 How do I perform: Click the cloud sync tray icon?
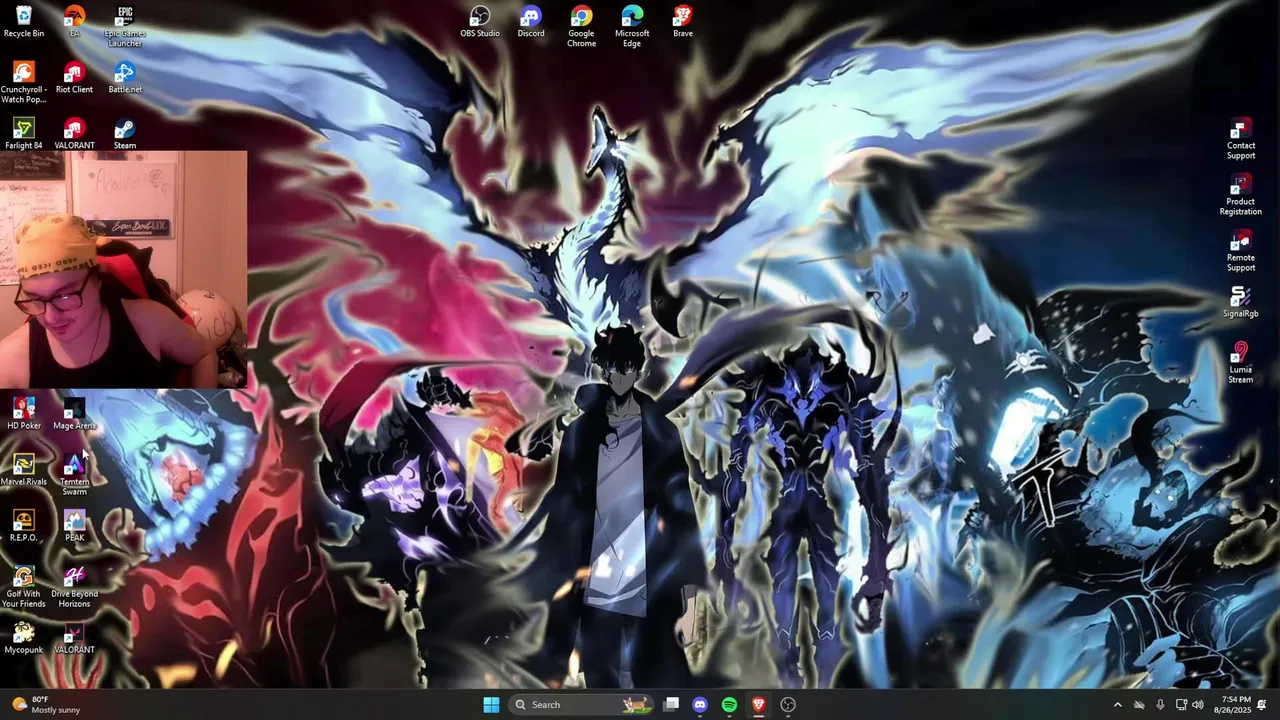pyautogui.click(x=1139, y=705)
